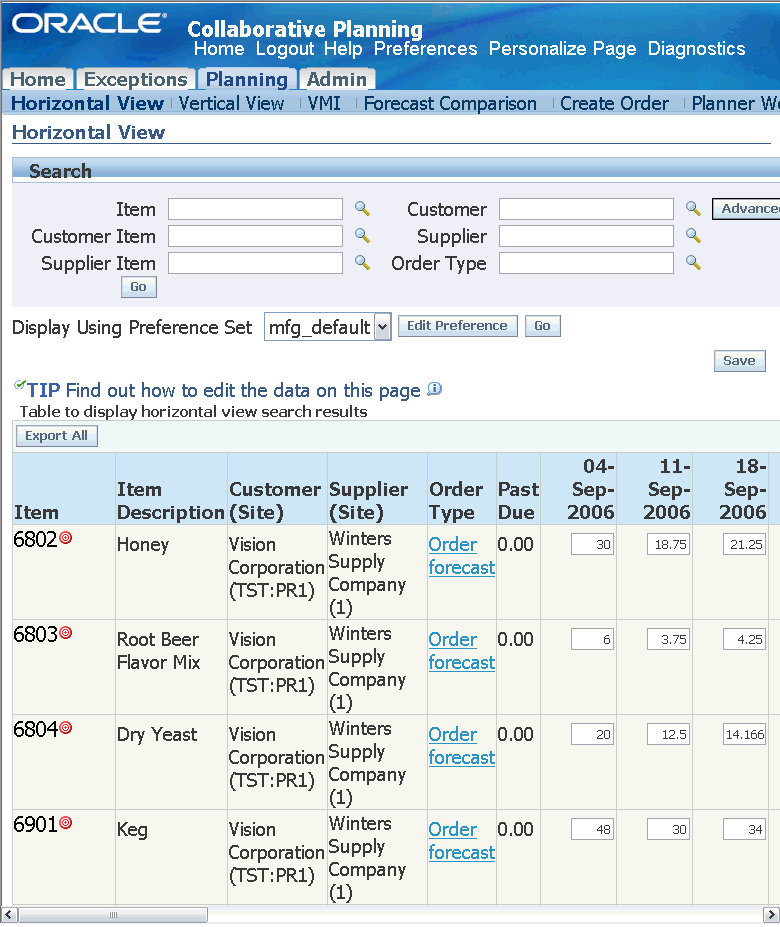
Task: Click the Home link in the header
Action: coord(219,48)
